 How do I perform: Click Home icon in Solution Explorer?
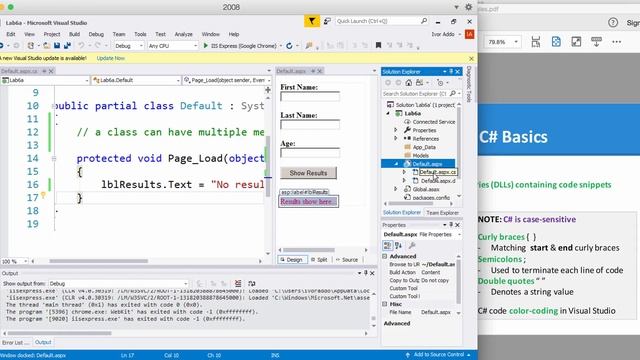pos(409,83)
